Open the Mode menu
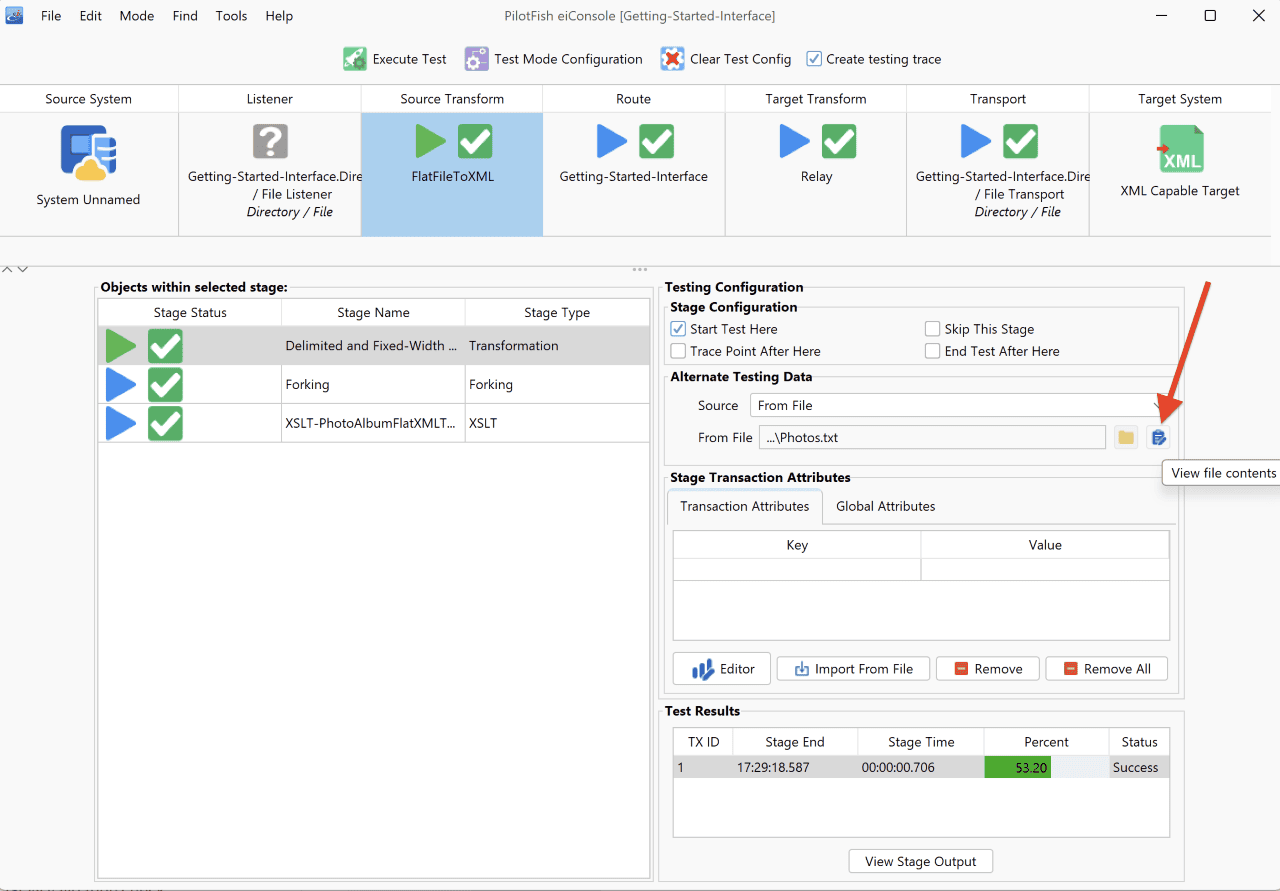 point(137,16)
